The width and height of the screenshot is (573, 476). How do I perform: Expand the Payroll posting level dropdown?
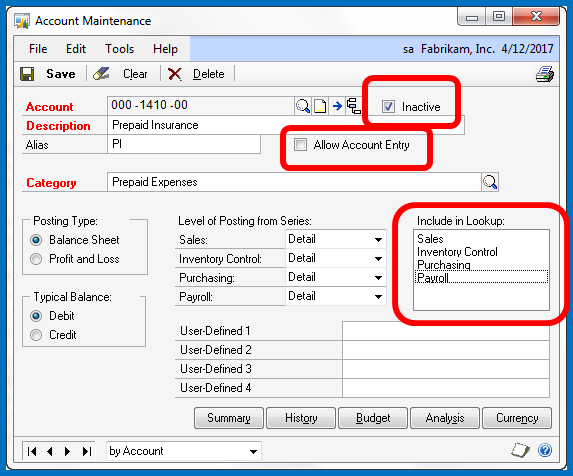coord(378,297)
